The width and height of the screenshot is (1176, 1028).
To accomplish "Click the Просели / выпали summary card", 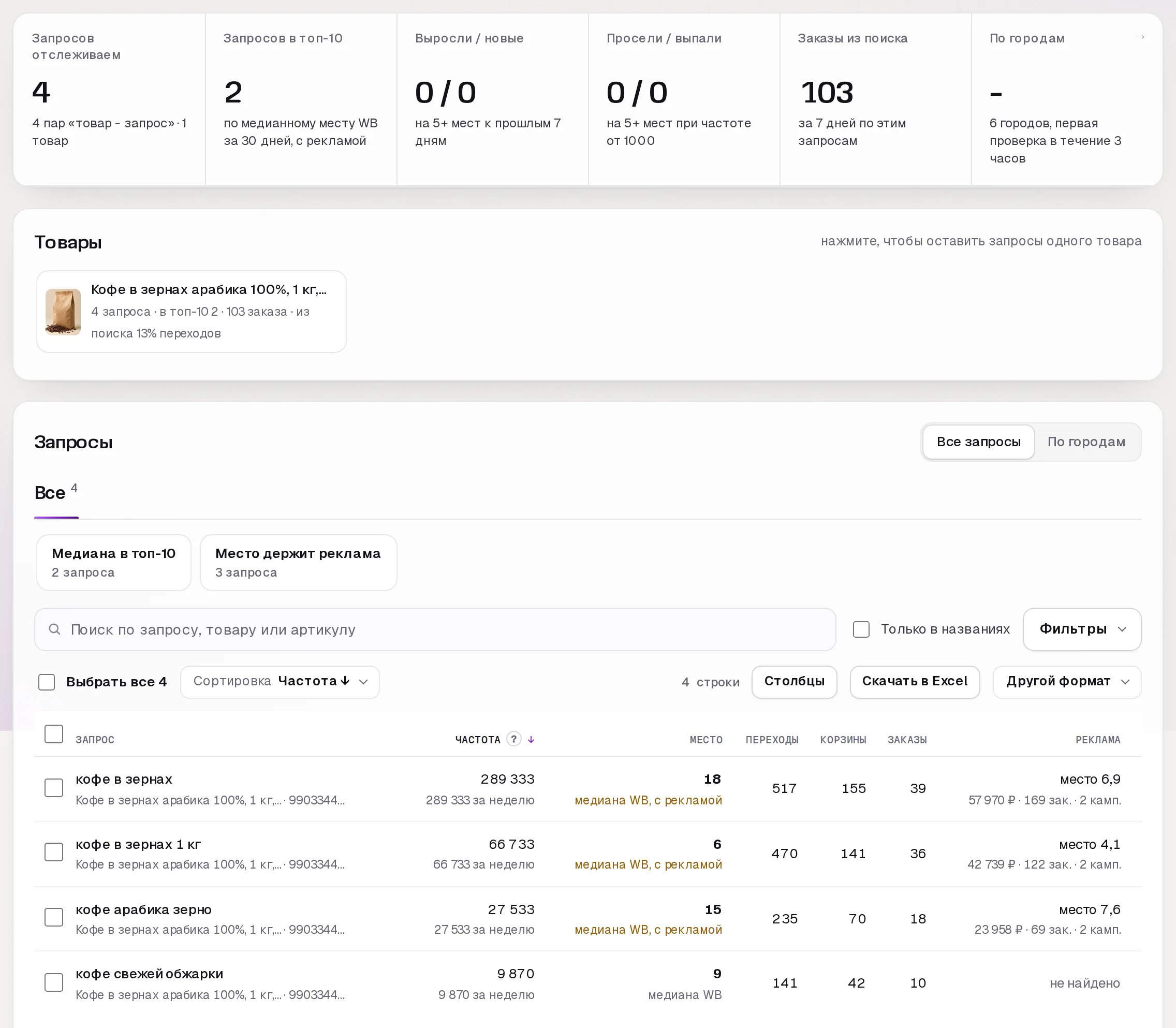I will pyautogui.click(x=684, y=99).
